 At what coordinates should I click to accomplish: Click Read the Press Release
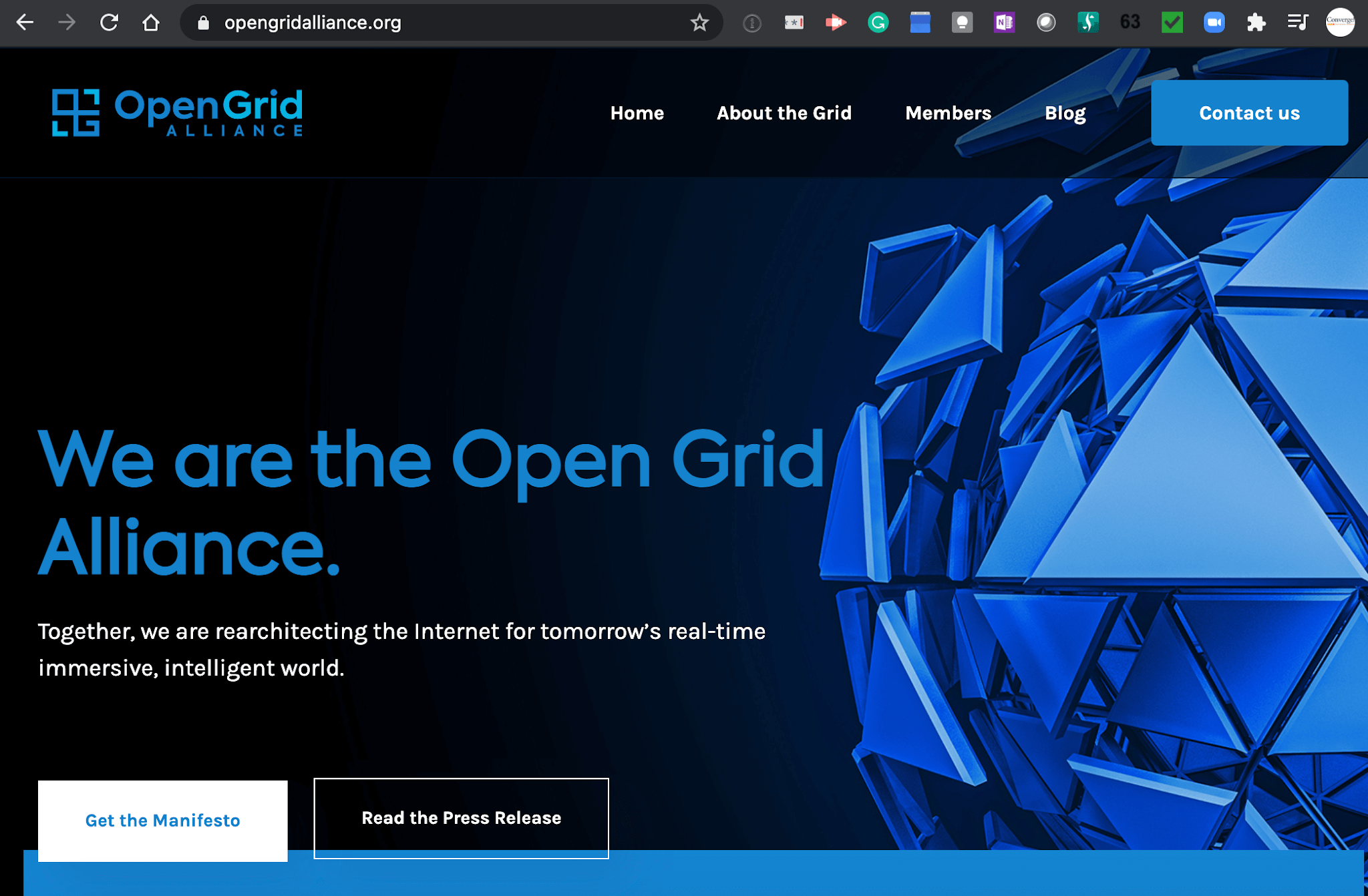[460, 818]
